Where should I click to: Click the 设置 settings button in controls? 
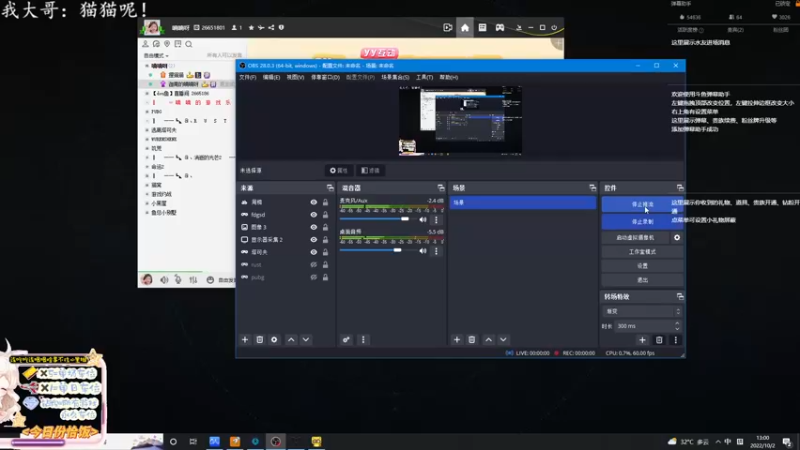[642, 266]
